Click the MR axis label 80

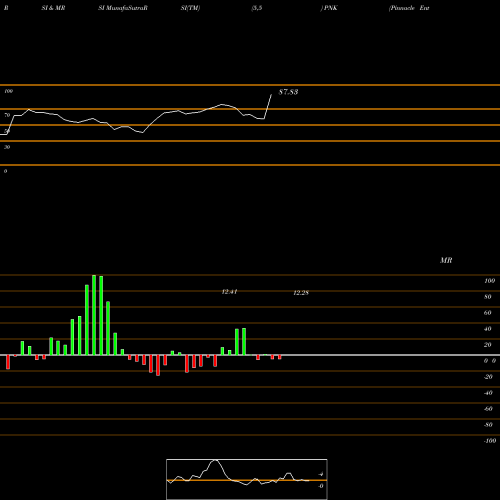point(488,297)
